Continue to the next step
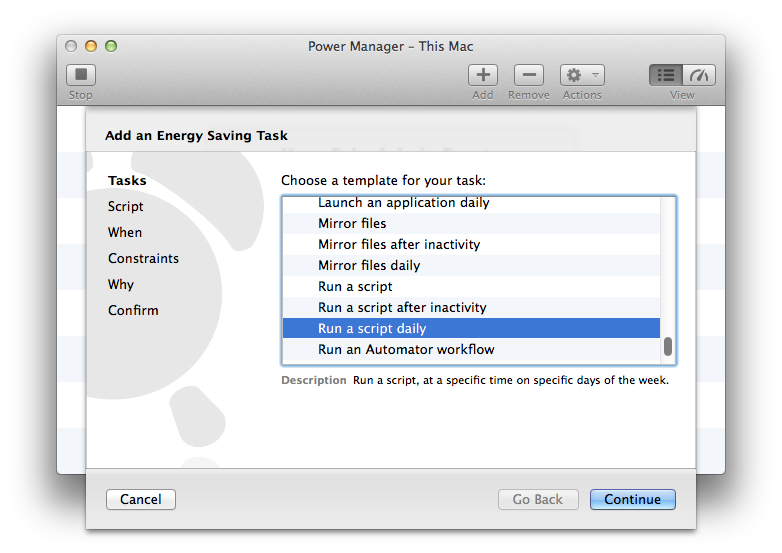 pos(632,499)
